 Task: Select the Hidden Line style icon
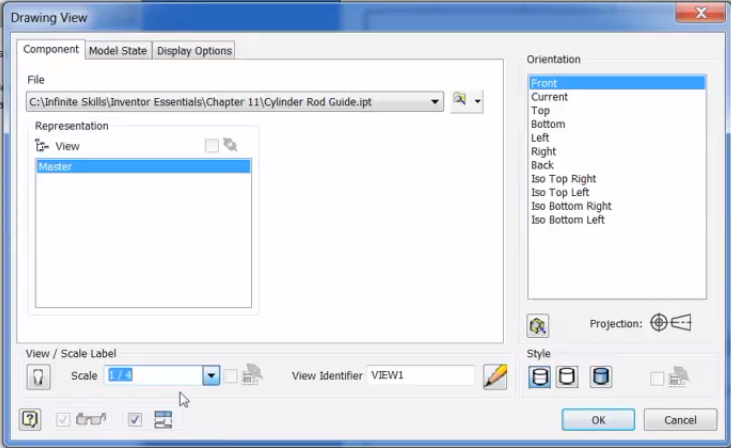tap(539, 377)
